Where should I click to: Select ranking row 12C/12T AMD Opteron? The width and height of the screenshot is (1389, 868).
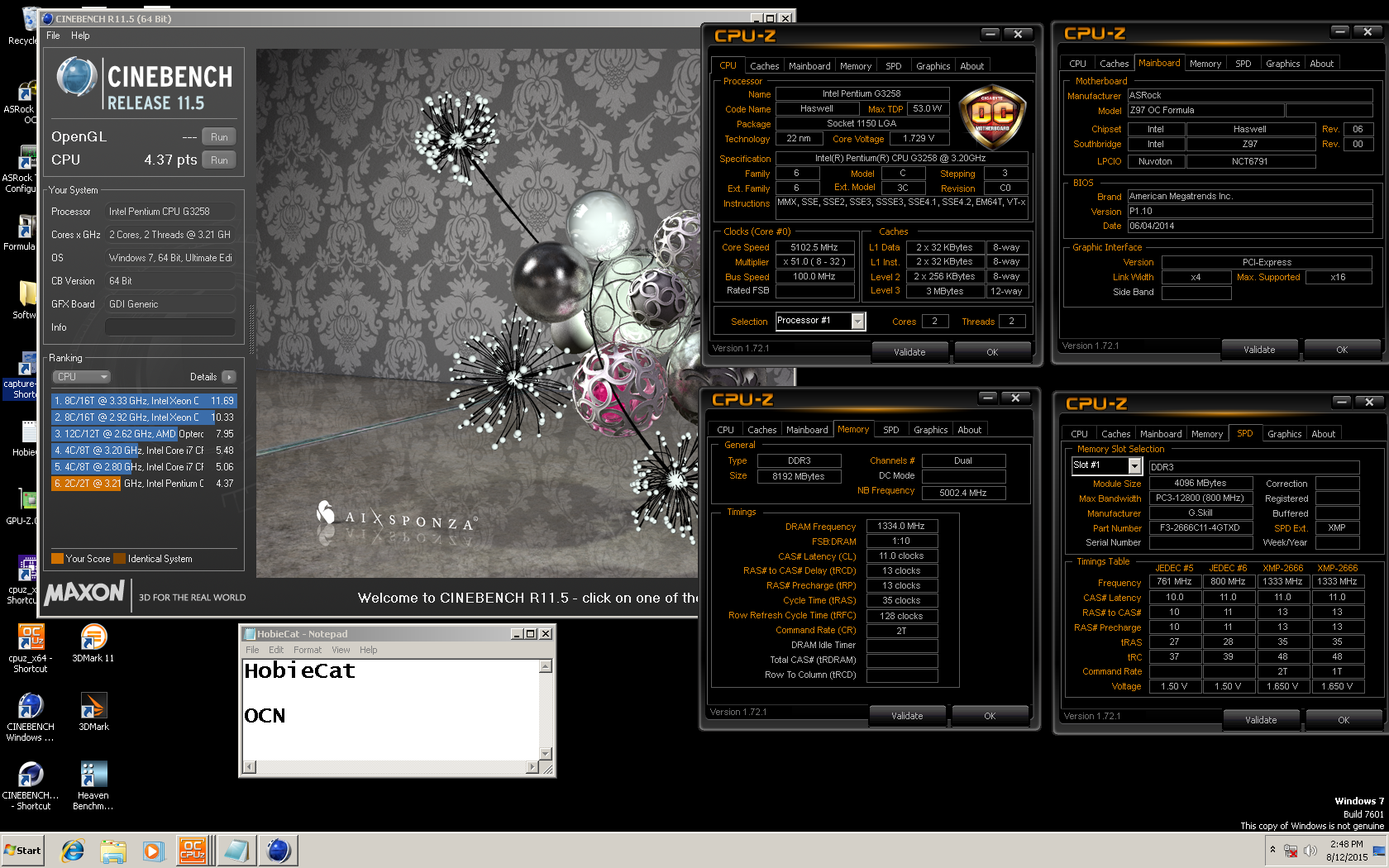point(145,434)
